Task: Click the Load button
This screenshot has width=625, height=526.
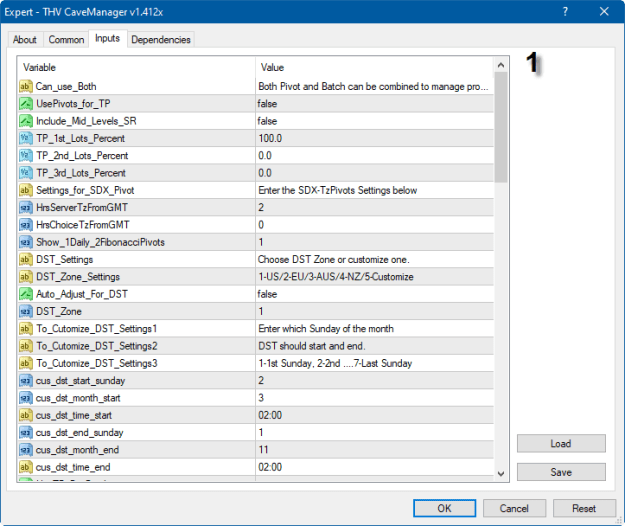Action: [561, 444]
